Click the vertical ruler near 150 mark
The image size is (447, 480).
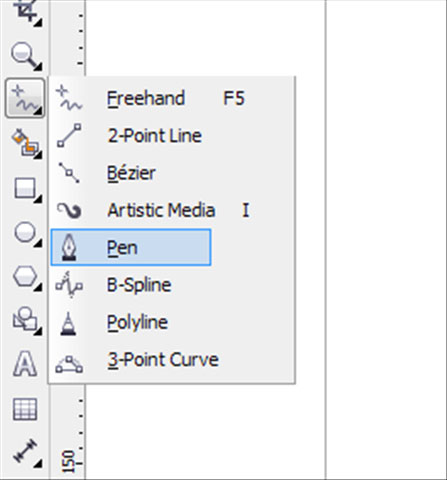tap(68, 462)
